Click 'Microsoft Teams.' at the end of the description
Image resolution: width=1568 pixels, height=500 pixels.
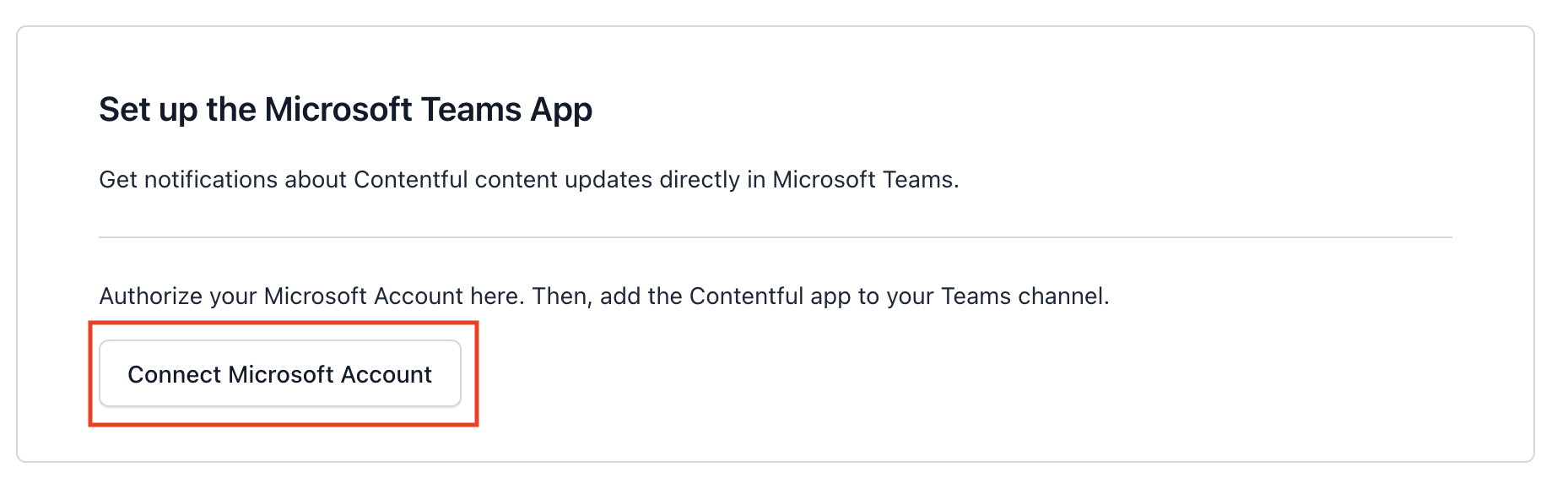coord(865,180)
